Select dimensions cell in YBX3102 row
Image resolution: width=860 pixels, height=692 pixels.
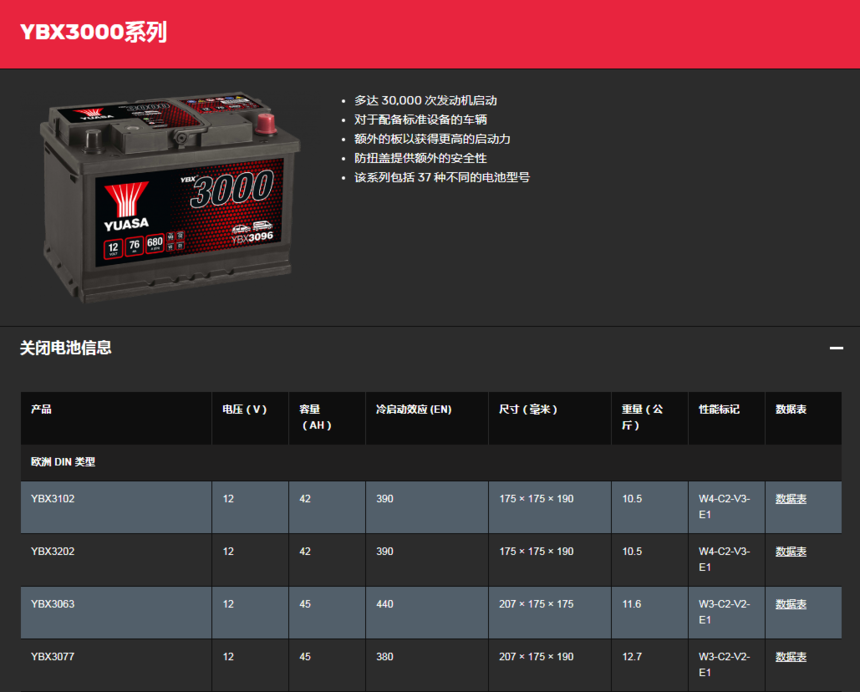click(x=550, y=507)
